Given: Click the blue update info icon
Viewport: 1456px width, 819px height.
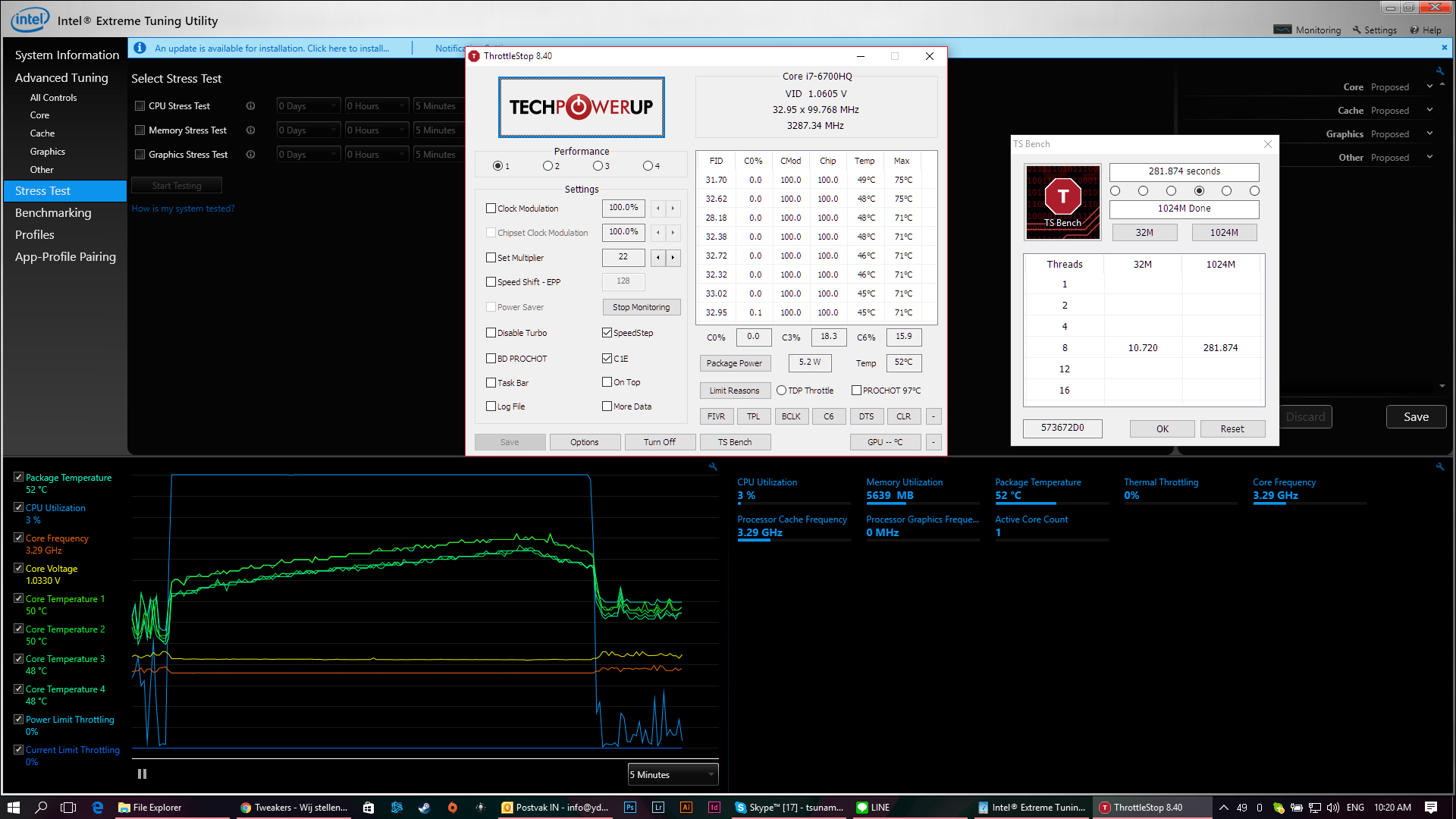Looking at the screenshot, I should (x=140, y=48).
